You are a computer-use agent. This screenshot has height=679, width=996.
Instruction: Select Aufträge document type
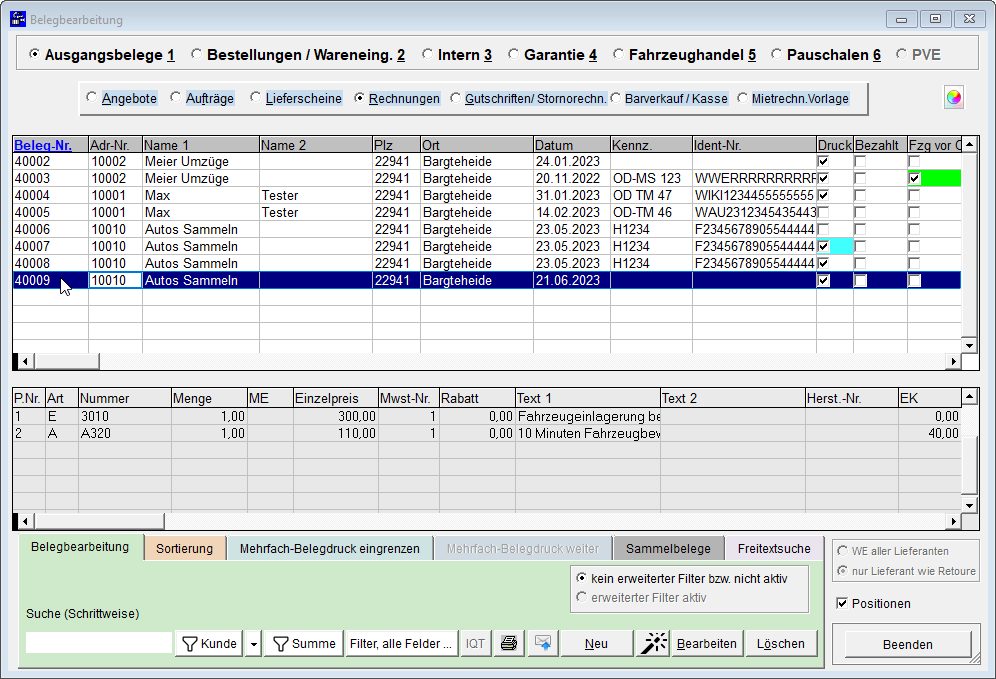[175, 98]
